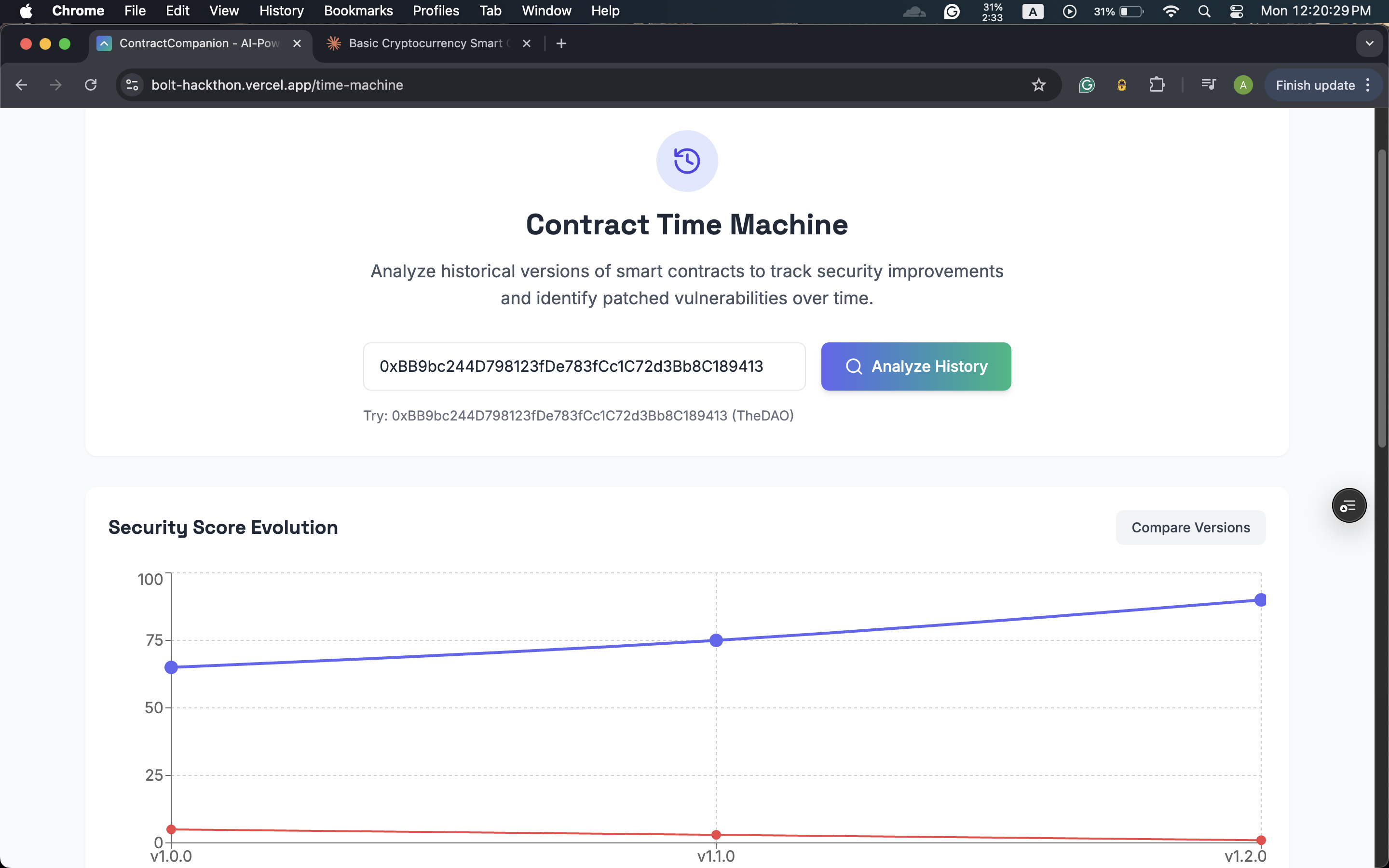Open macOS Control Center in the menu bar
1389x868 pixels.
pyautogui.click(x=1236, y=11)
